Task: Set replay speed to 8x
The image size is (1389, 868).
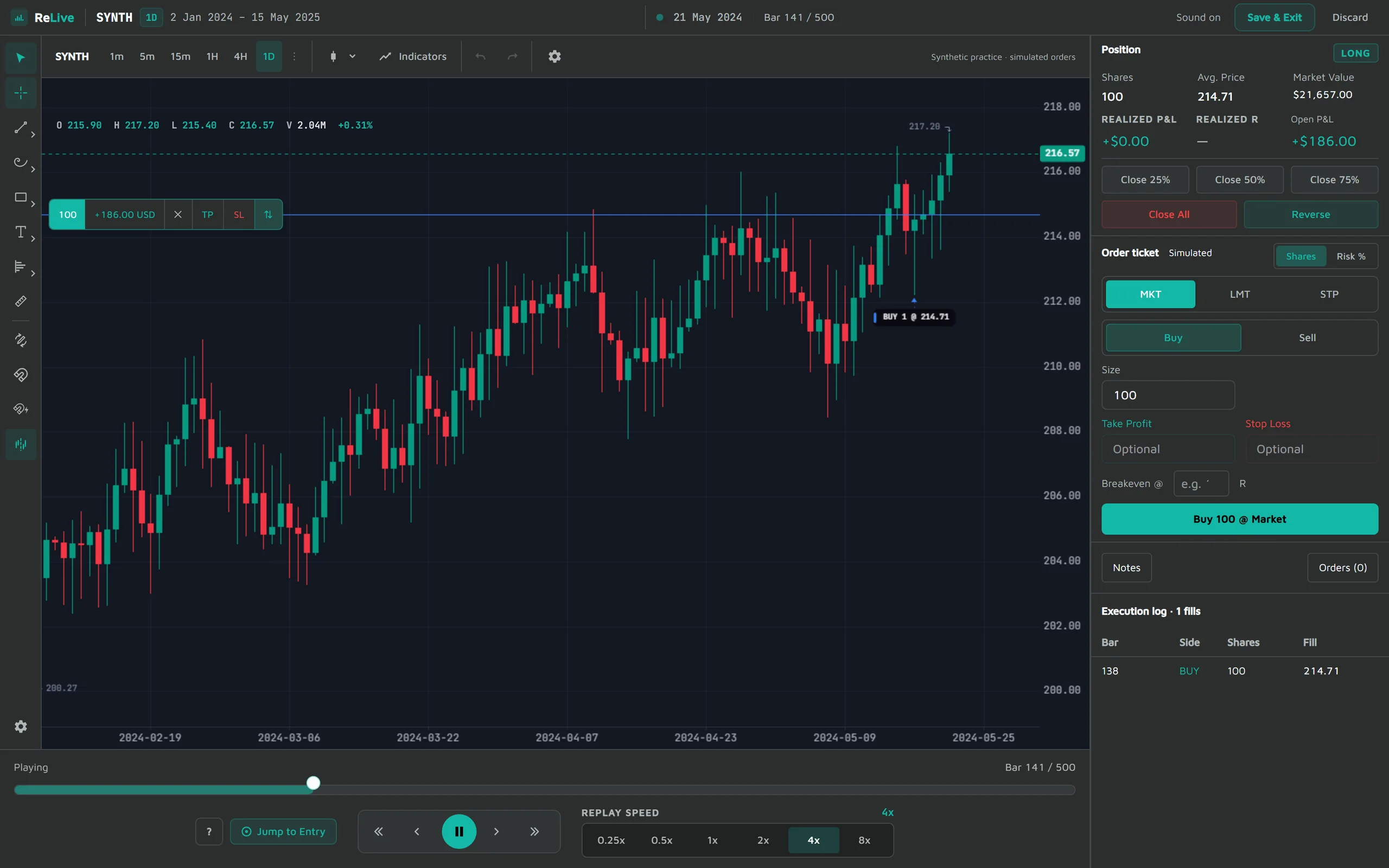Action: 864,840
